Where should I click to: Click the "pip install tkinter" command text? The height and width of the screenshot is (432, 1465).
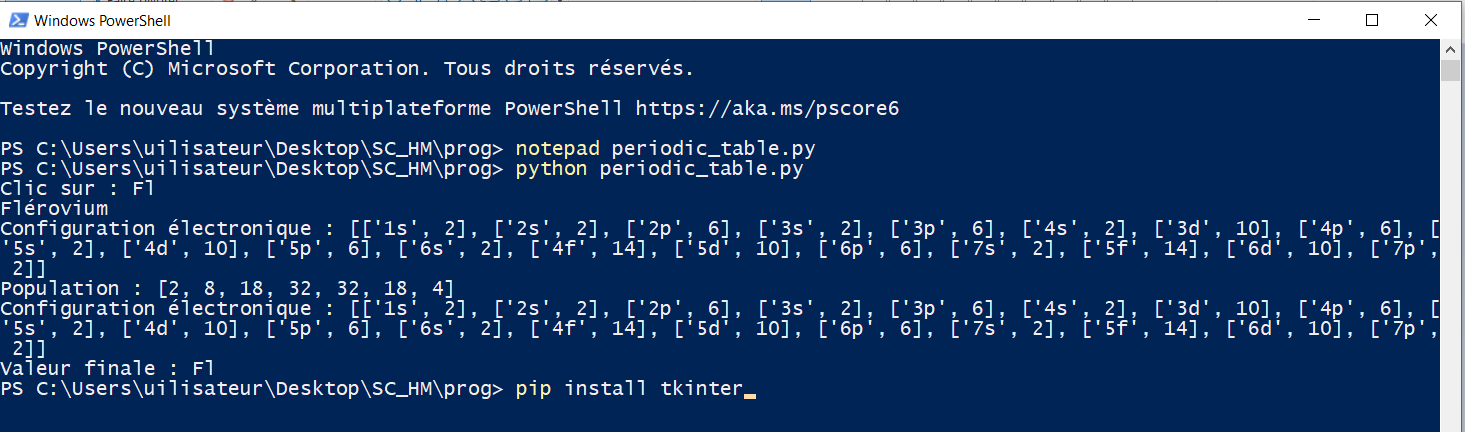[630, 388]
